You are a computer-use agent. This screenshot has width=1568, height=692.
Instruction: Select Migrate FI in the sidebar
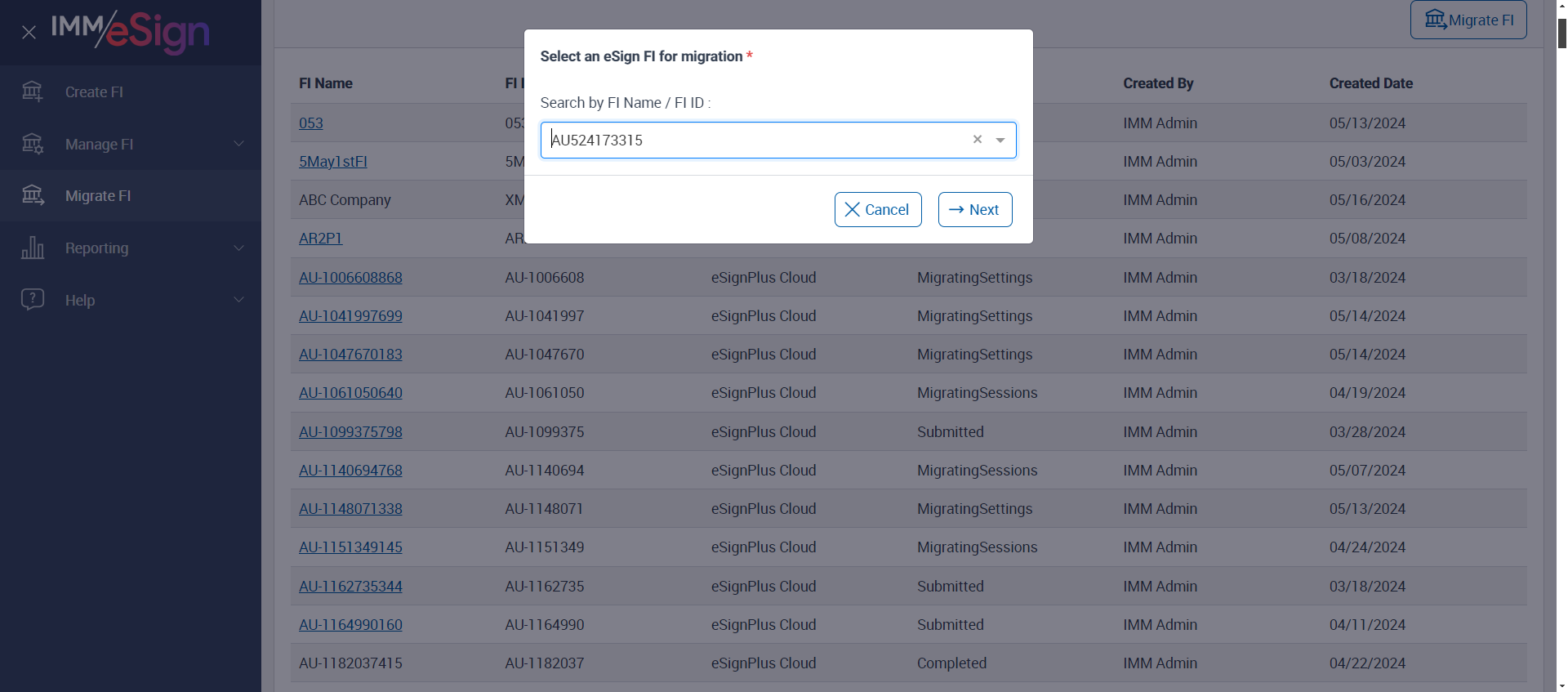98,196
